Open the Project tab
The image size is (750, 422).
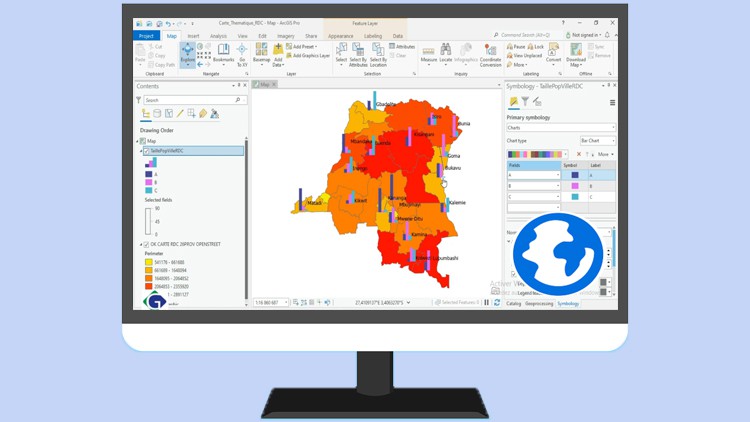click(x=146, y=36)
